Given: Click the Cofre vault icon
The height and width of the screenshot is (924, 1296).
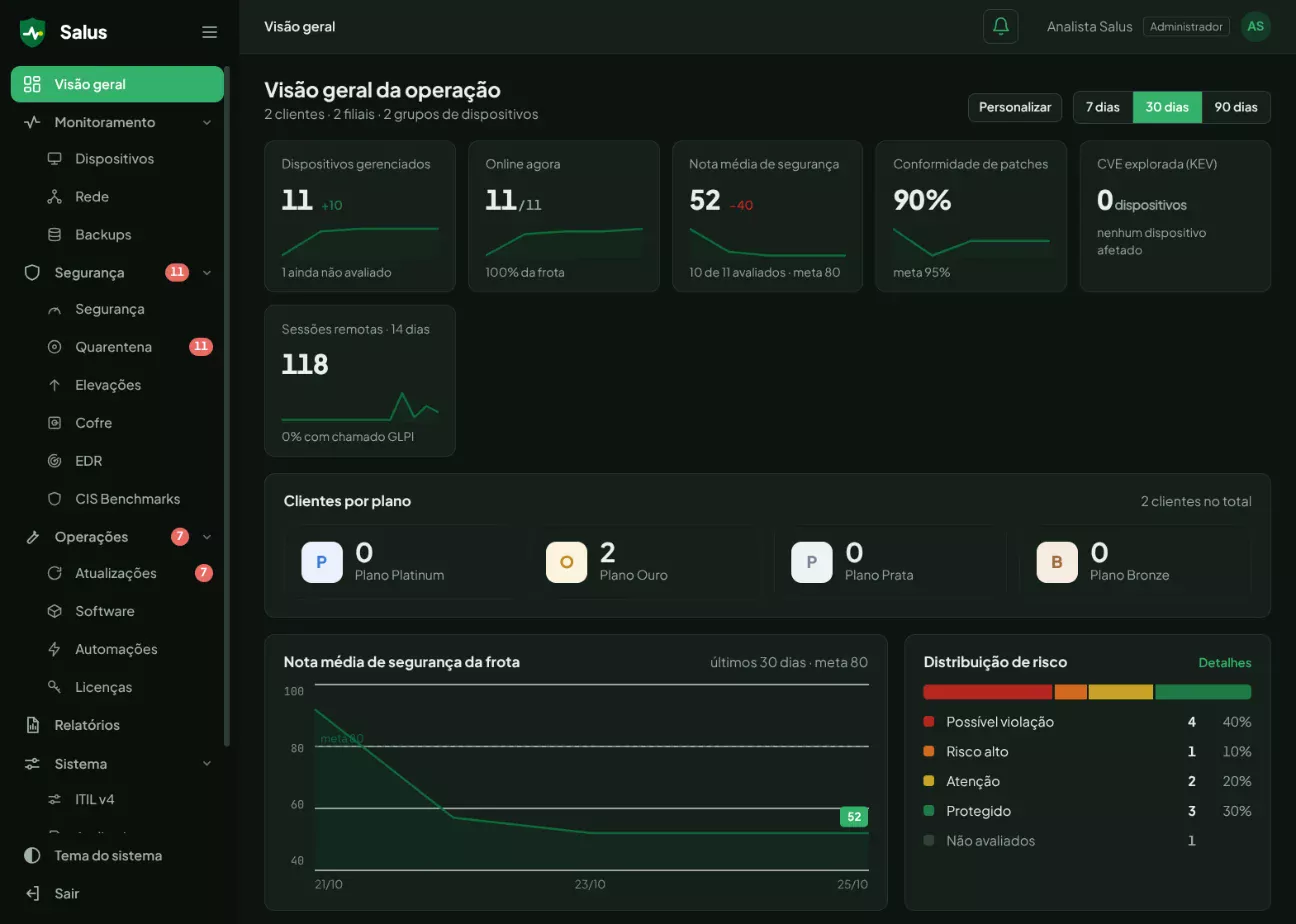Looking at the screenshot, I should [x=55, y=423].
